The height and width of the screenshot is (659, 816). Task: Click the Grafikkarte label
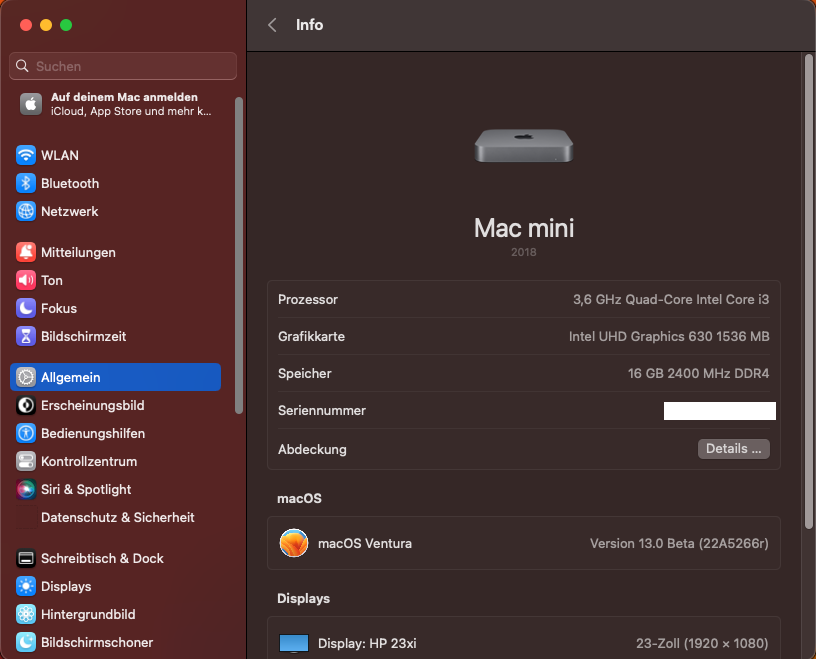pyautogui.click(x=311, y=336)
